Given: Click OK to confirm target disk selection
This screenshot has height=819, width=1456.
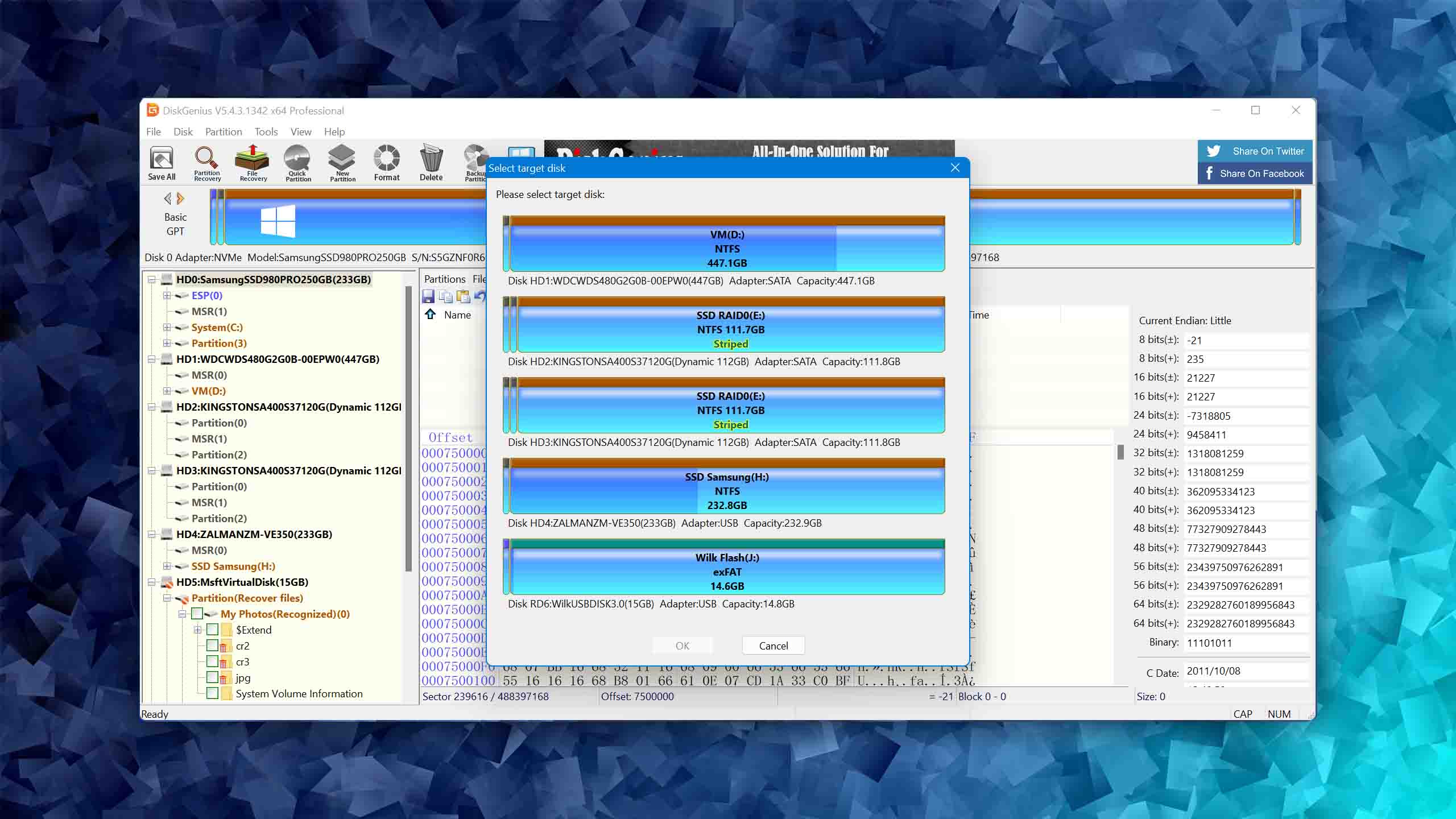Looking at the screenshot, I should [x=682, y=645].
